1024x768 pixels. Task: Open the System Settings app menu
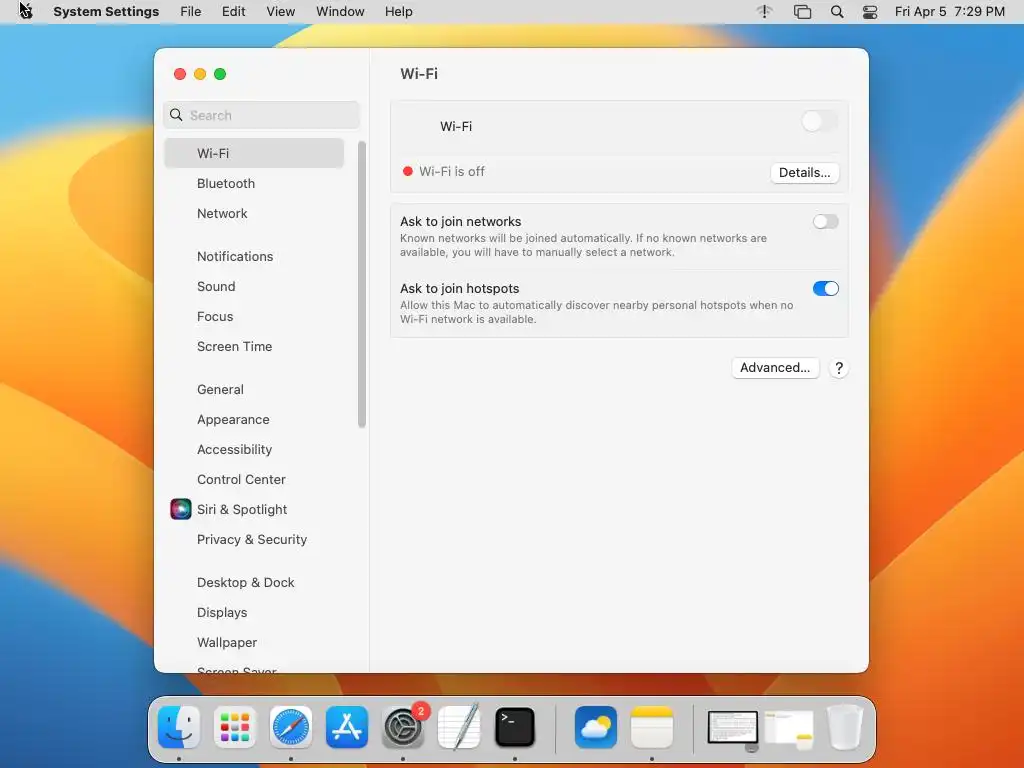coord(106,12)
